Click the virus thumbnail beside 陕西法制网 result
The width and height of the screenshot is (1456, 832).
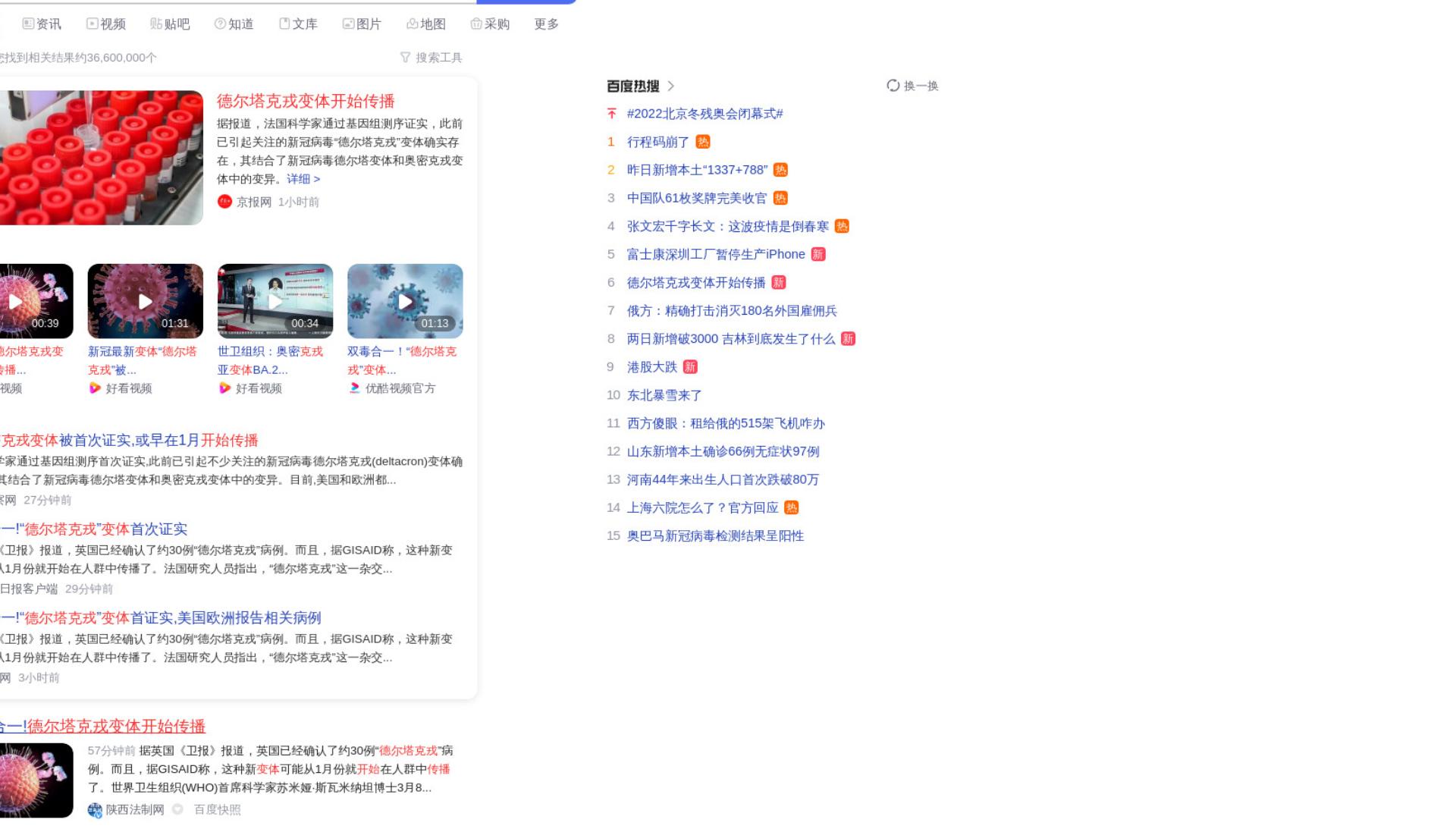tap(36, 780)
